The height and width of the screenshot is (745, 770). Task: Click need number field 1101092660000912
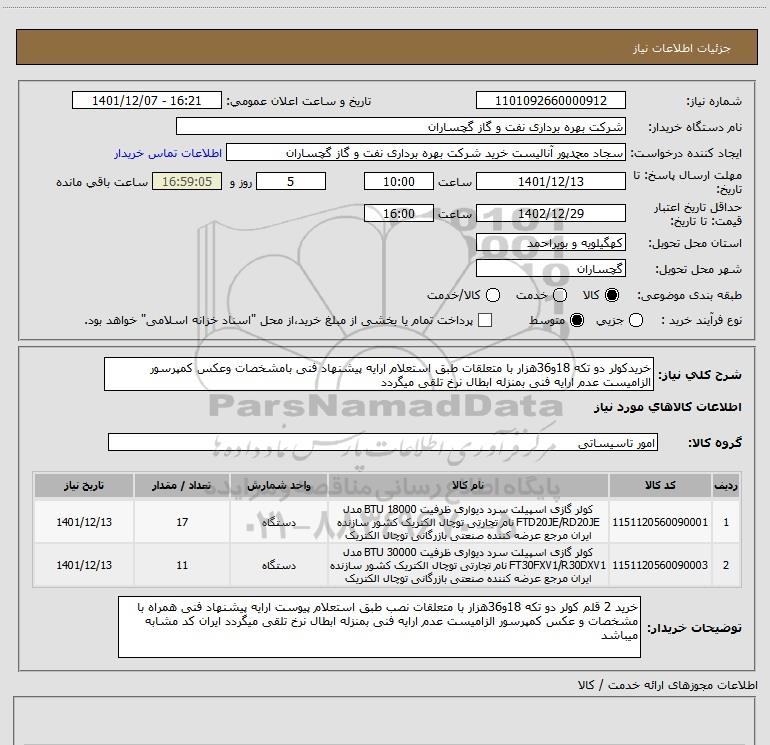[x=550, y=100]
